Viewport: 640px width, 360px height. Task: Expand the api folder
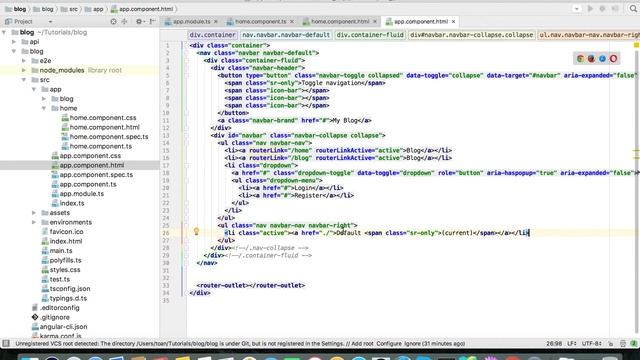pos(14,42)
